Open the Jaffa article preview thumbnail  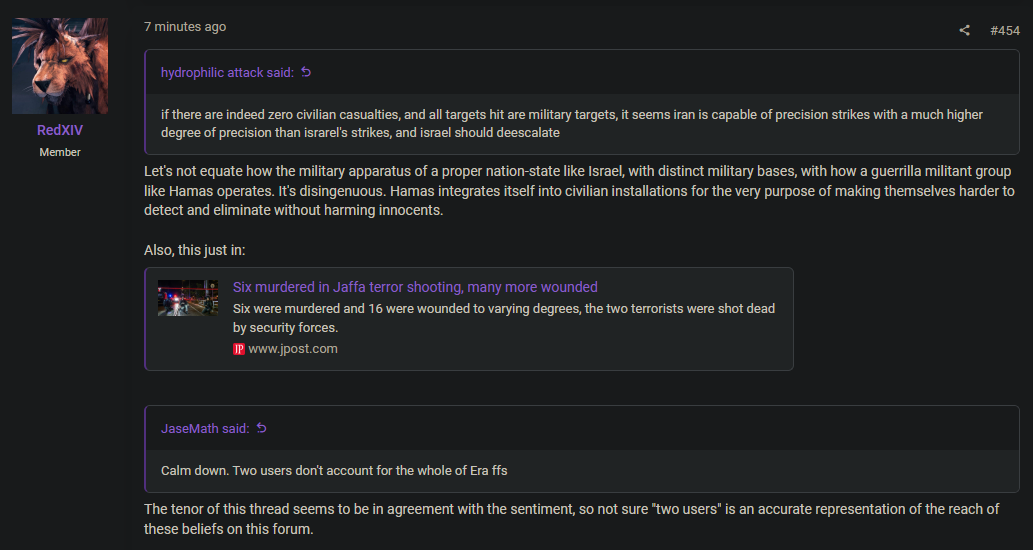point(188,298)
